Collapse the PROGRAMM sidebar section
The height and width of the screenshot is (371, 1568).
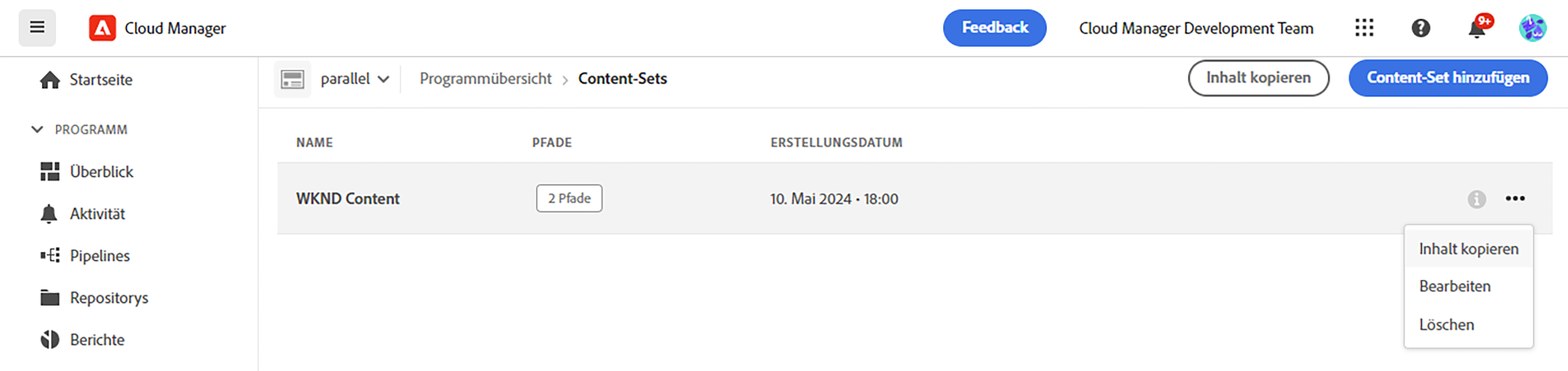tap(37, 129)
